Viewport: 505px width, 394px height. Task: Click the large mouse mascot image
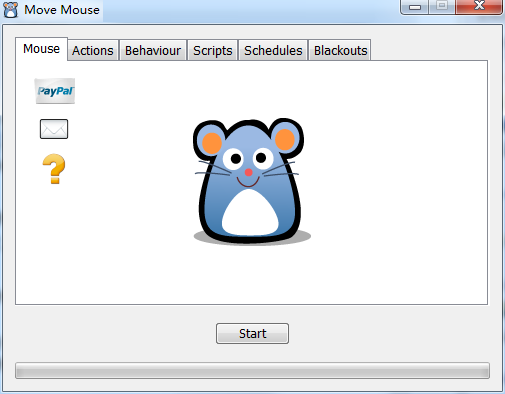point(252,182)
